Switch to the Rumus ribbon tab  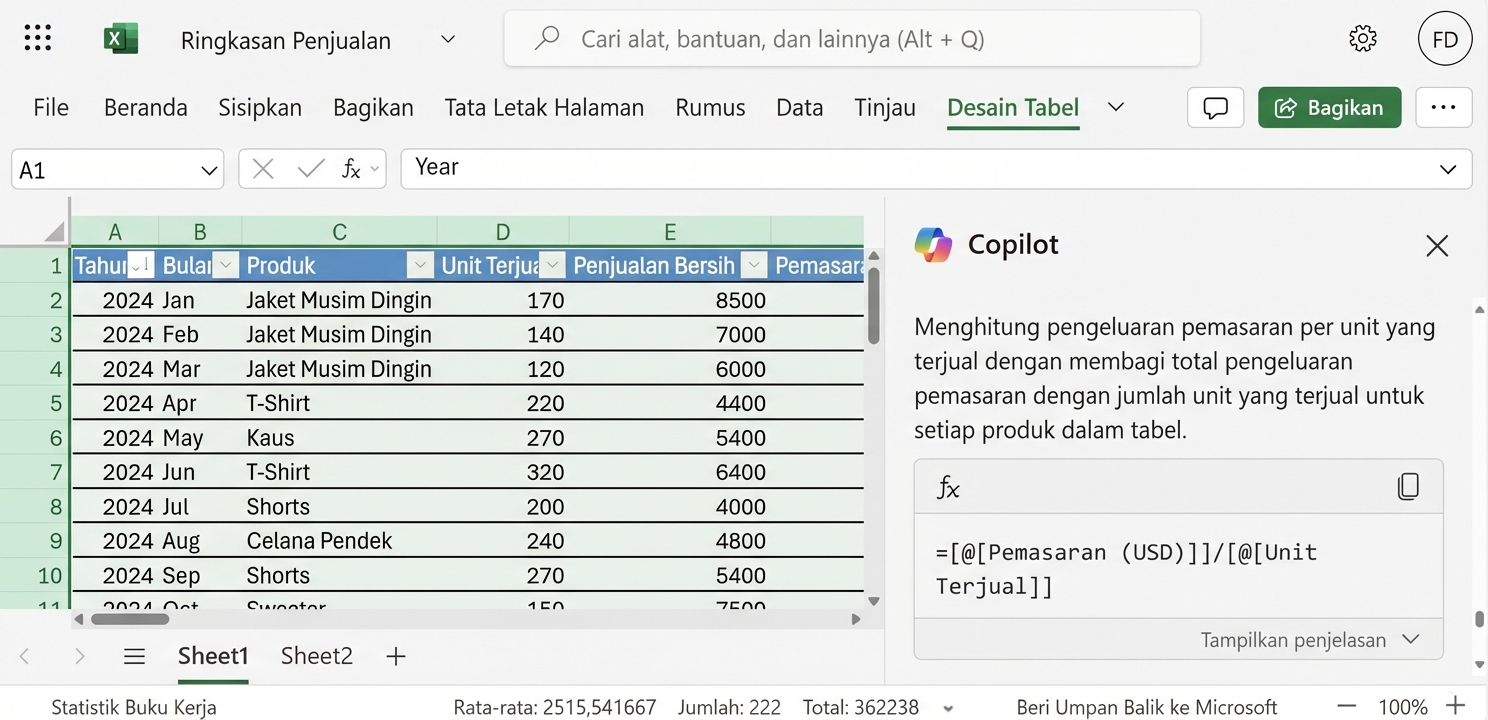(710, 107)
